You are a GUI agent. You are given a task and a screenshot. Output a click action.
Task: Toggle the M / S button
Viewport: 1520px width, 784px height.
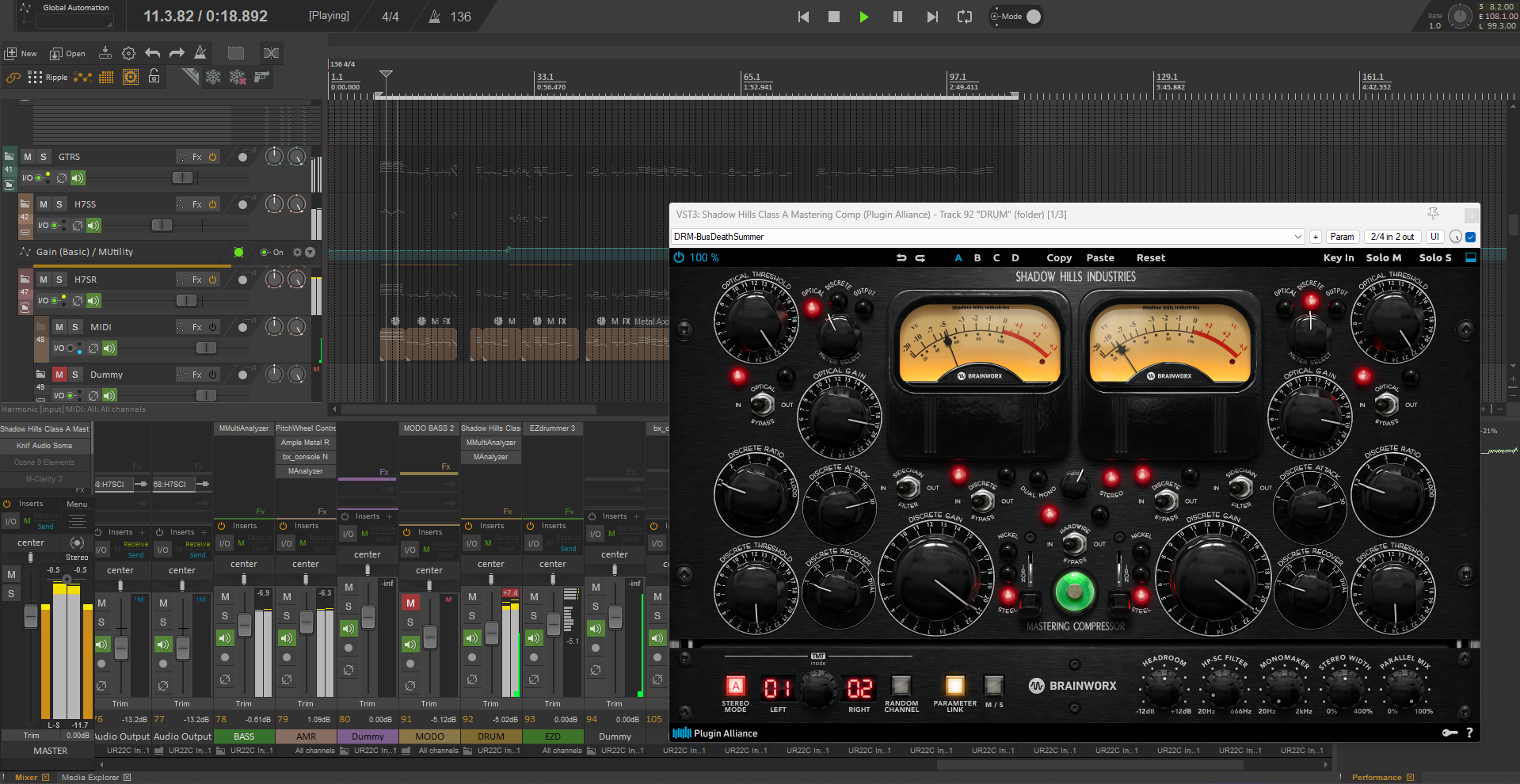click(993, 685)
